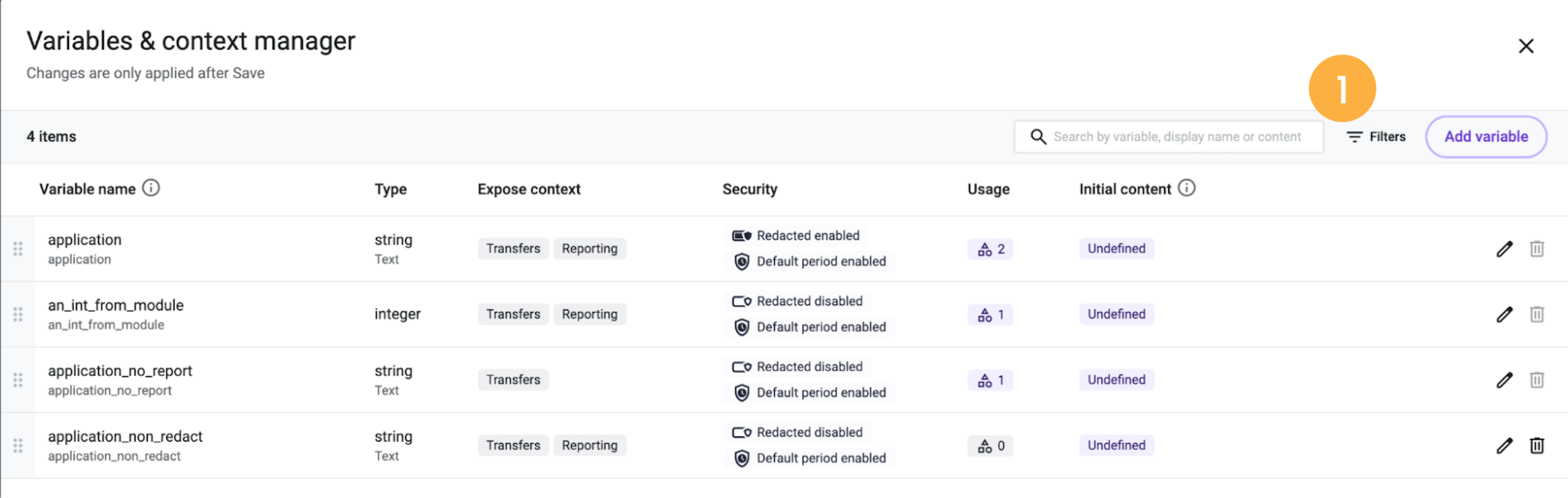Click Transfers tag in application_no_report row
This screenshot has height=498, width=1568.
[513, 379]
